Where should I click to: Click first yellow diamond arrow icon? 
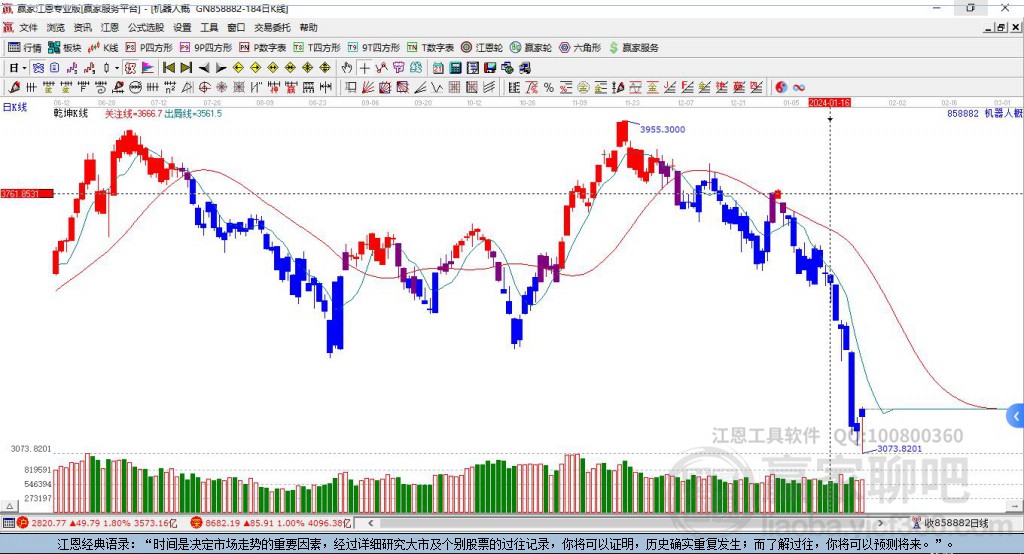point(238,67)
